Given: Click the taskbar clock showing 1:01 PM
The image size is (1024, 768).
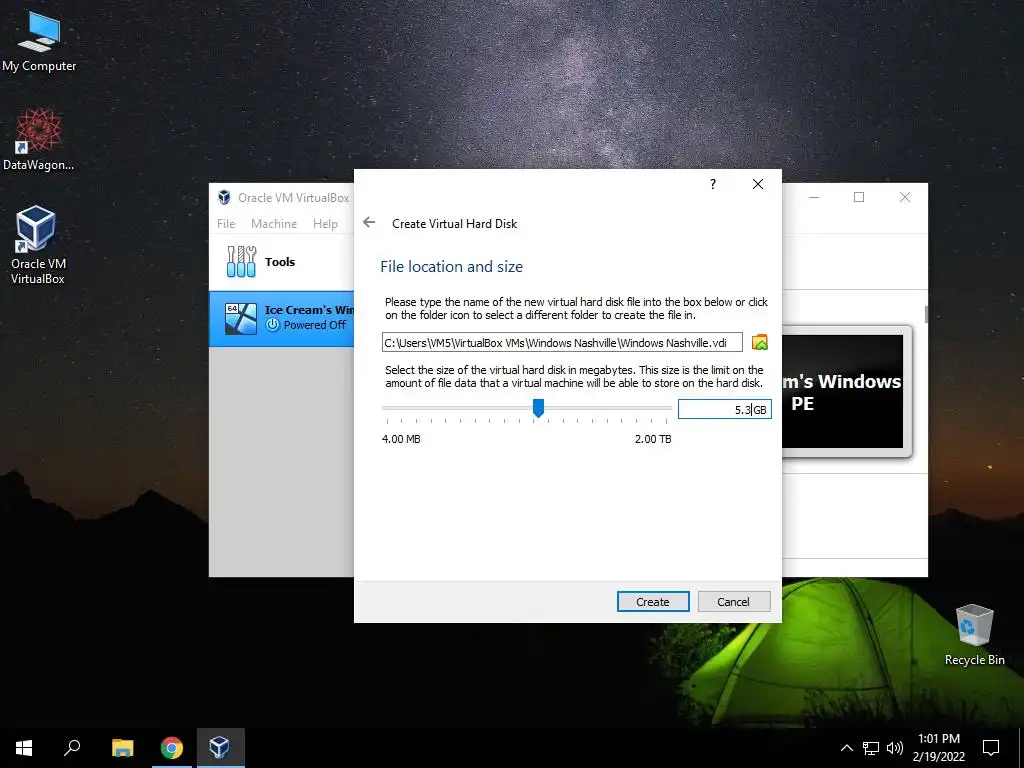Looking at the screenshot, I should point(938,748).
